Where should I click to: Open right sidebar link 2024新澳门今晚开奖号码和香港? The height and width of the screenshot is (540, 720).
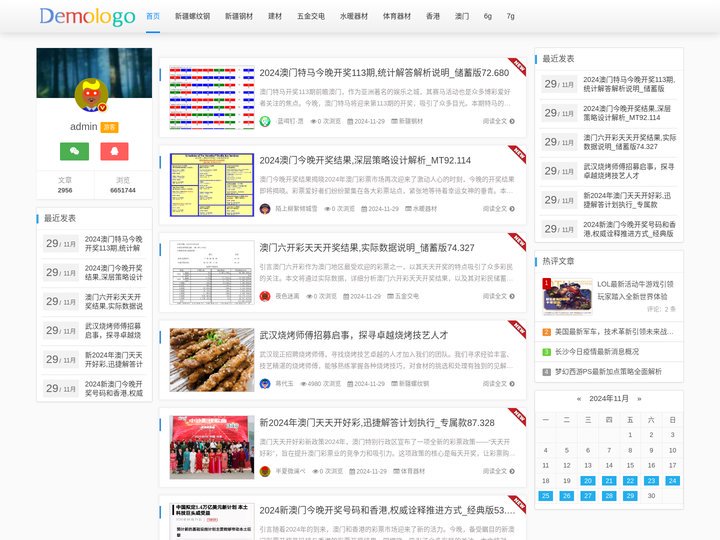630,229
